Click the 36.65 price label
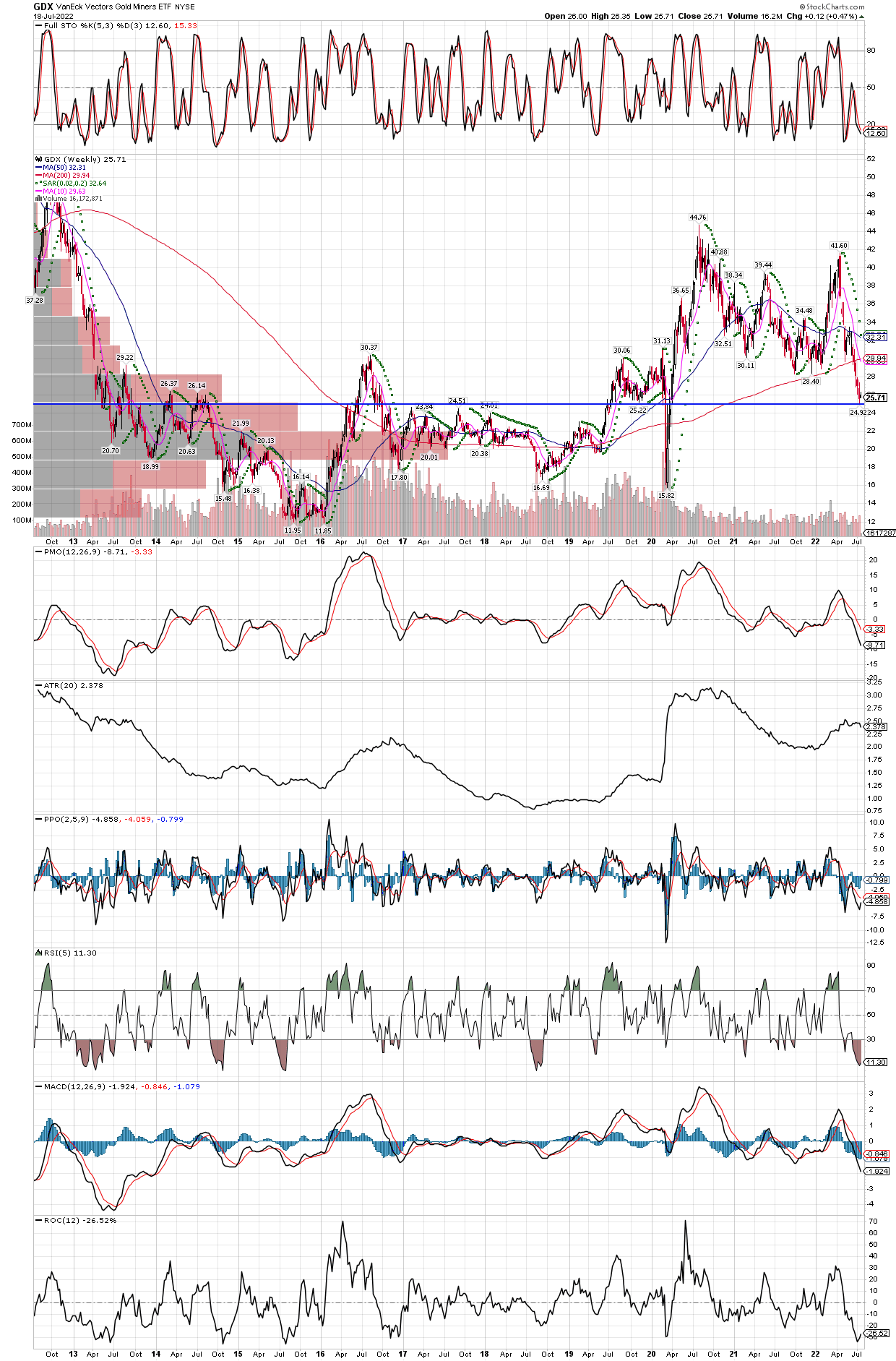Screen dimensions: 896x1361 pyautogui.click(x=681, y=291)
